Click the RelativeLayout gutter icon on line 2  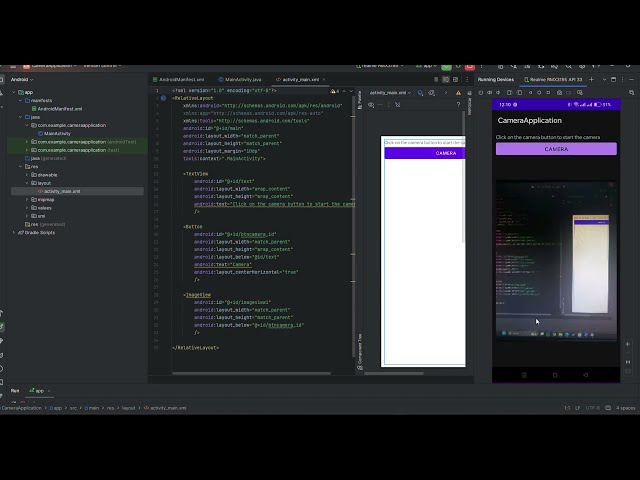pos(163,98)
